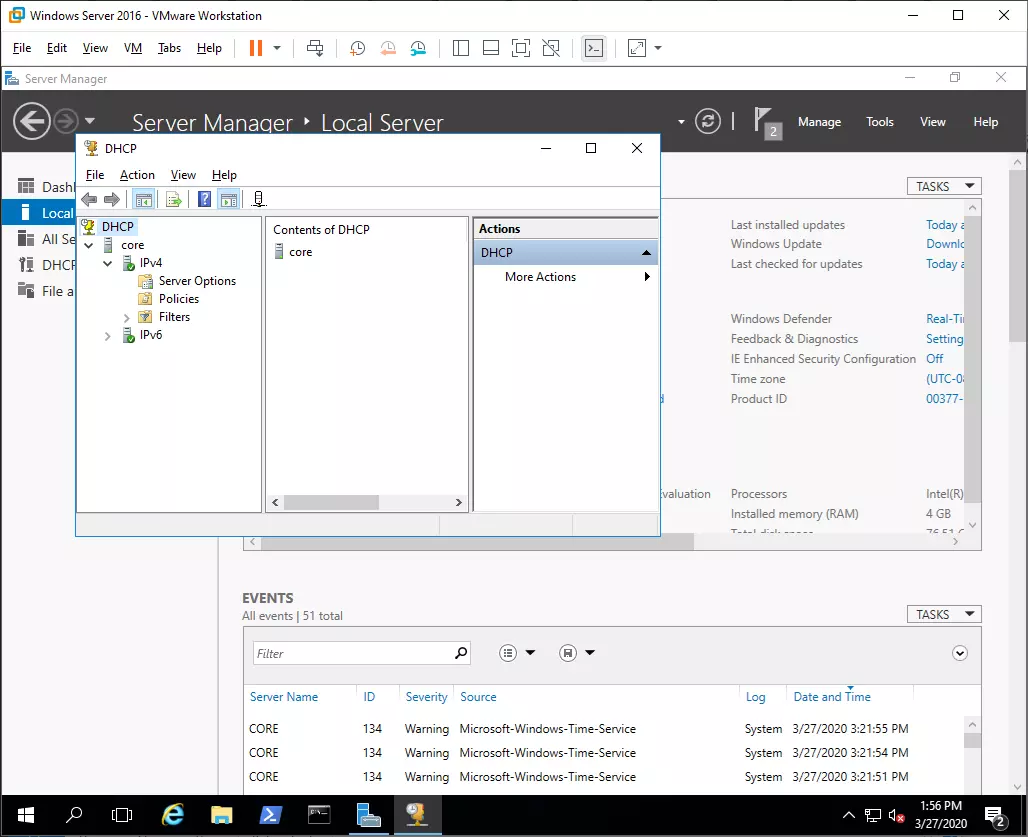The width and height of the screenshot is (1028, 837).
Task: Click the Server Manager back arrow
Action: pos(31,121)
